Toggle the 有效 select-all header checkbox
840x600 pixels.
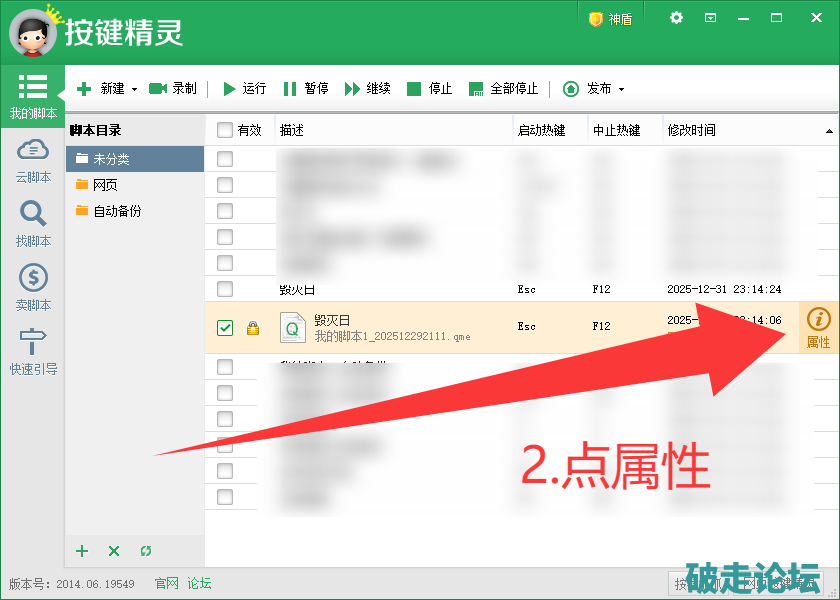click(x=225, y=130)
